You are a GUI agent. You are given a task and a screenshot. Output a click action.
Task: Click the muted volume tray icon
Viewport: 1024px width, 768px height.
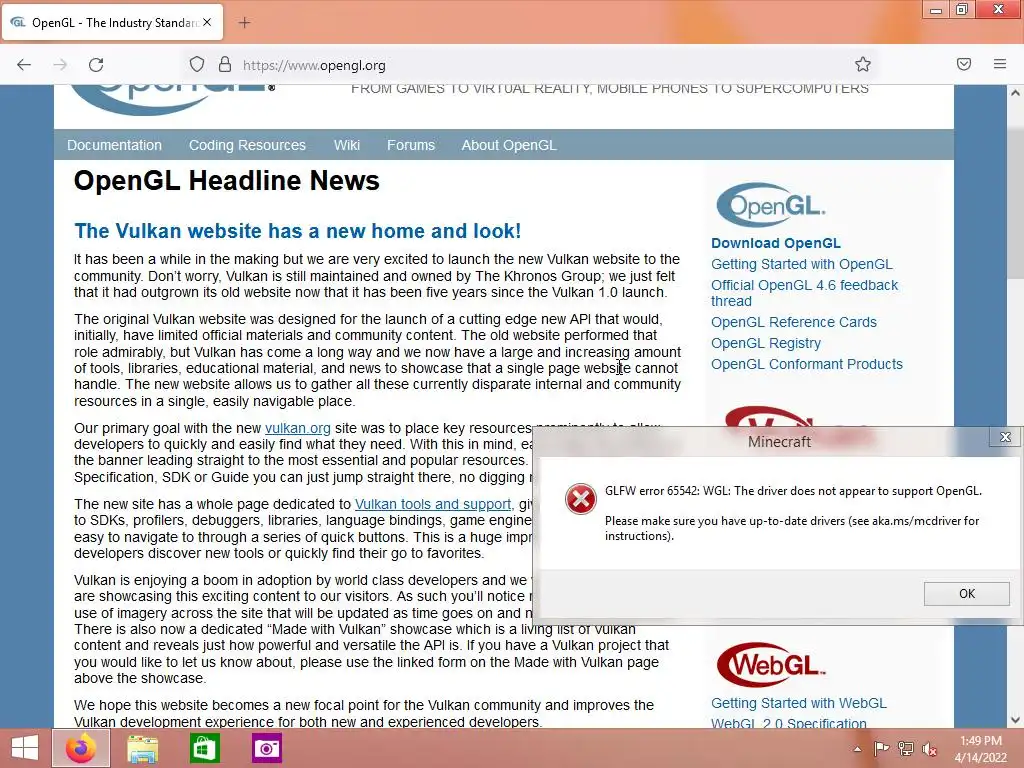[930, 749]
